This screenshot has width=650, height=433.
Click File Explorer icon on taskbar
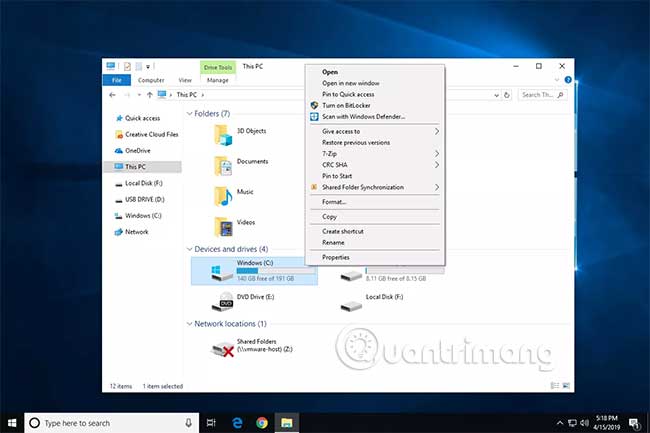[x=286, y=423]
